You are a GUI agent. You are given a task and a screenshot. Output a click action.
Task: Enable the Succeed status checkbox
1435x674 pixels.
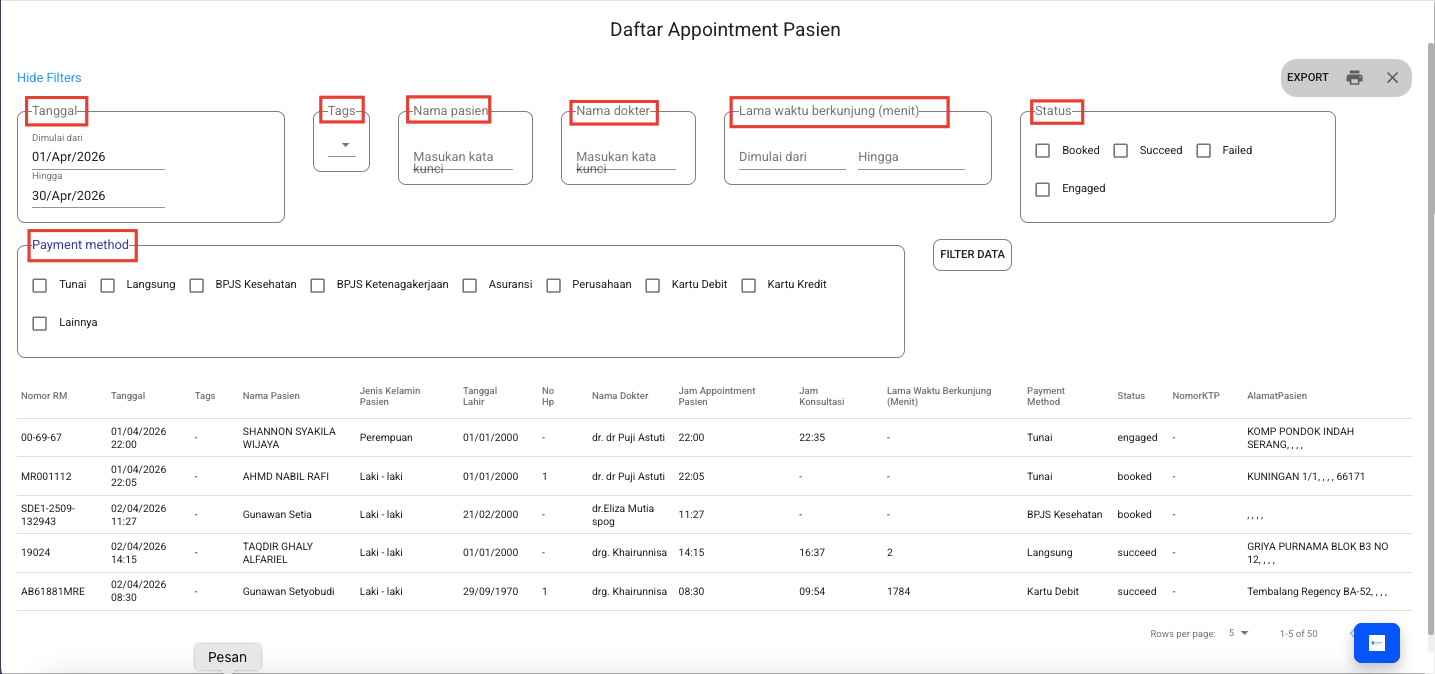pos(1121,151)
